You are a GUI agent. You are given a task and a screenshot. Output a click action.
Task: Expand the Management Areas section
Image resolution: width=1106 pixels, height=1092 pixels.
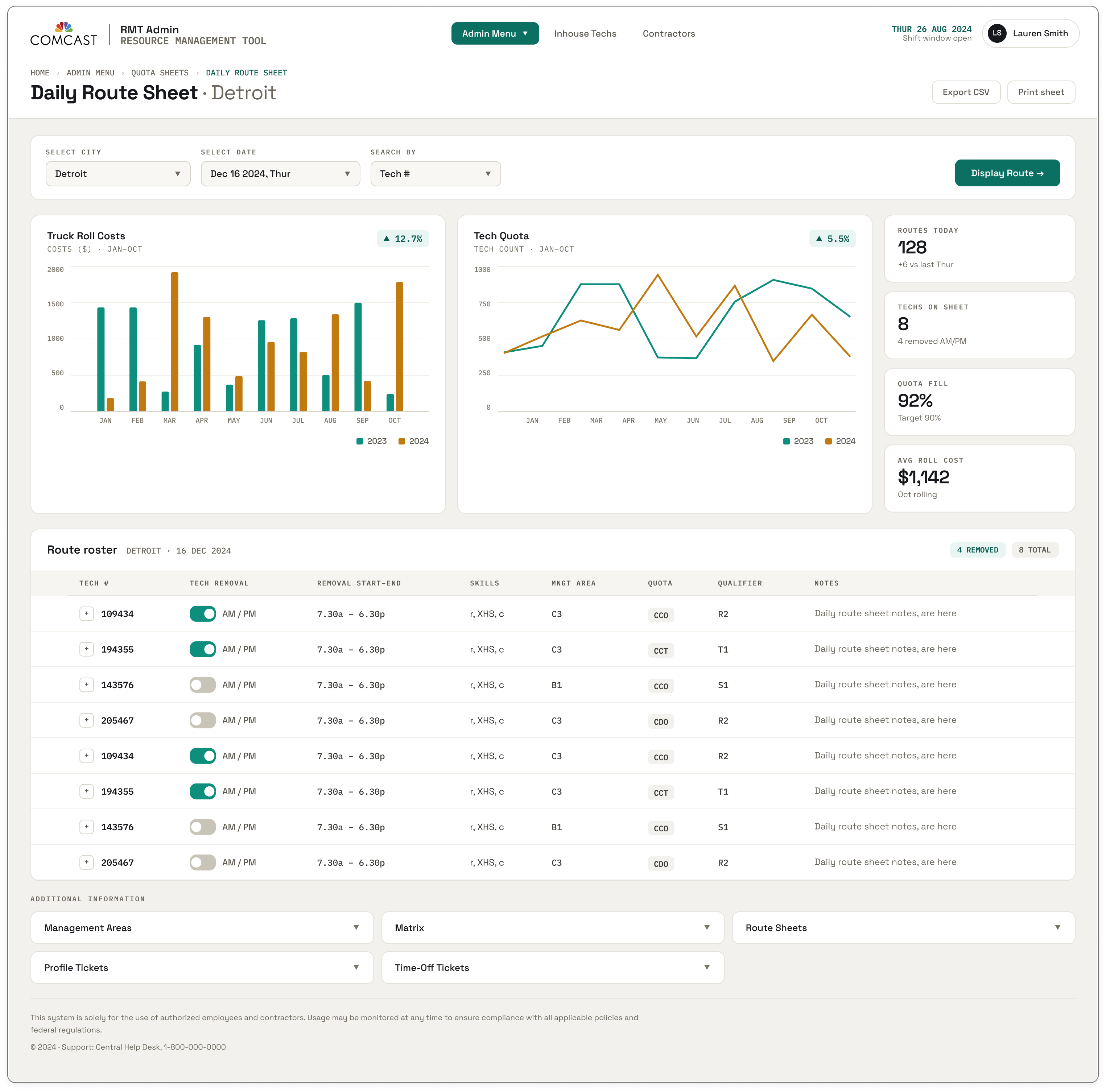pyautogui.click(x=202, y=927)
